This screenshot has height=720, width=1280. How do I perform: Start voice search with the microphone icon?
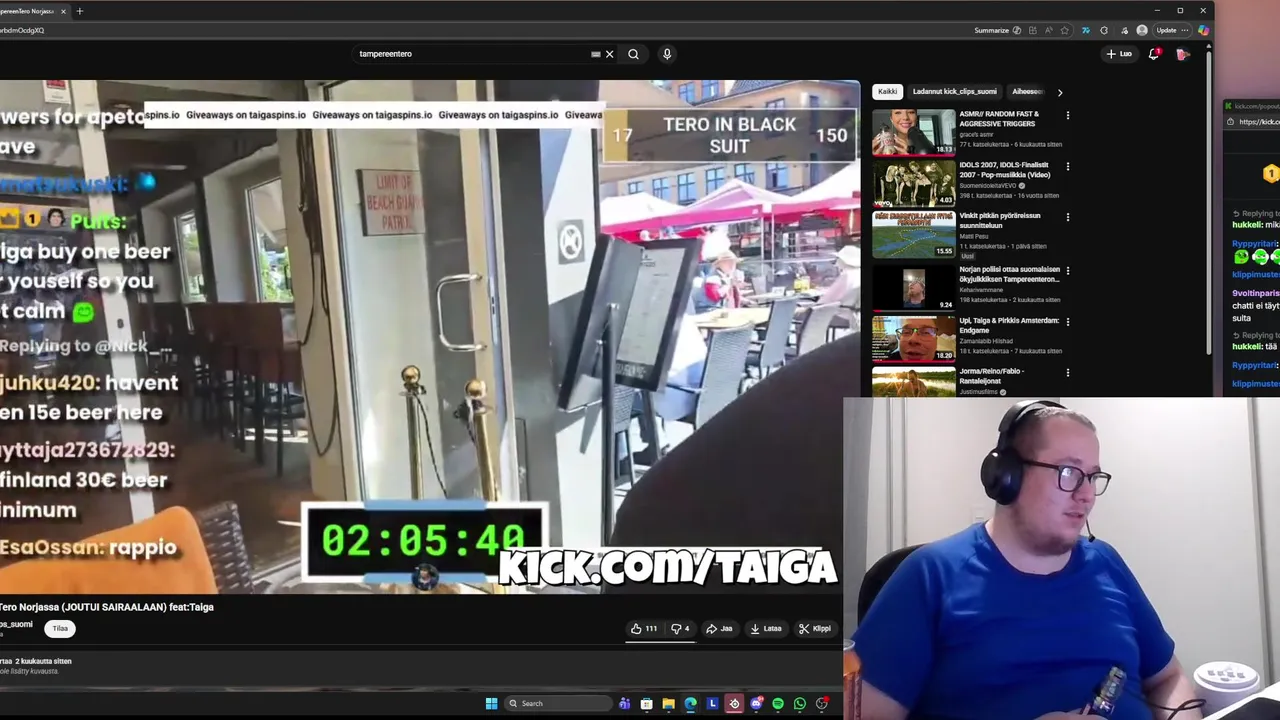click(667, 54)
